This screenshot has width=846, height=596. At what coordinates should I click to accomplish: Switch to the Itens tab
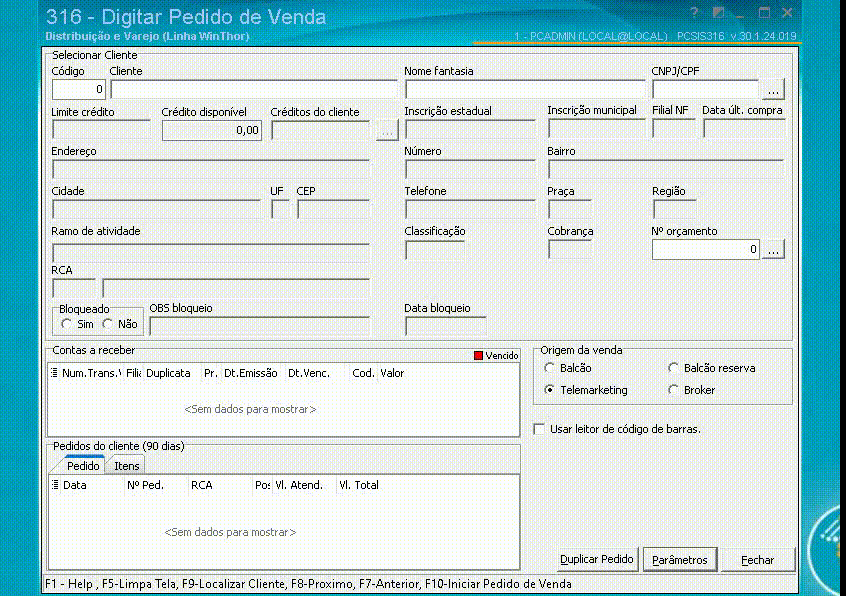(127, 465)
